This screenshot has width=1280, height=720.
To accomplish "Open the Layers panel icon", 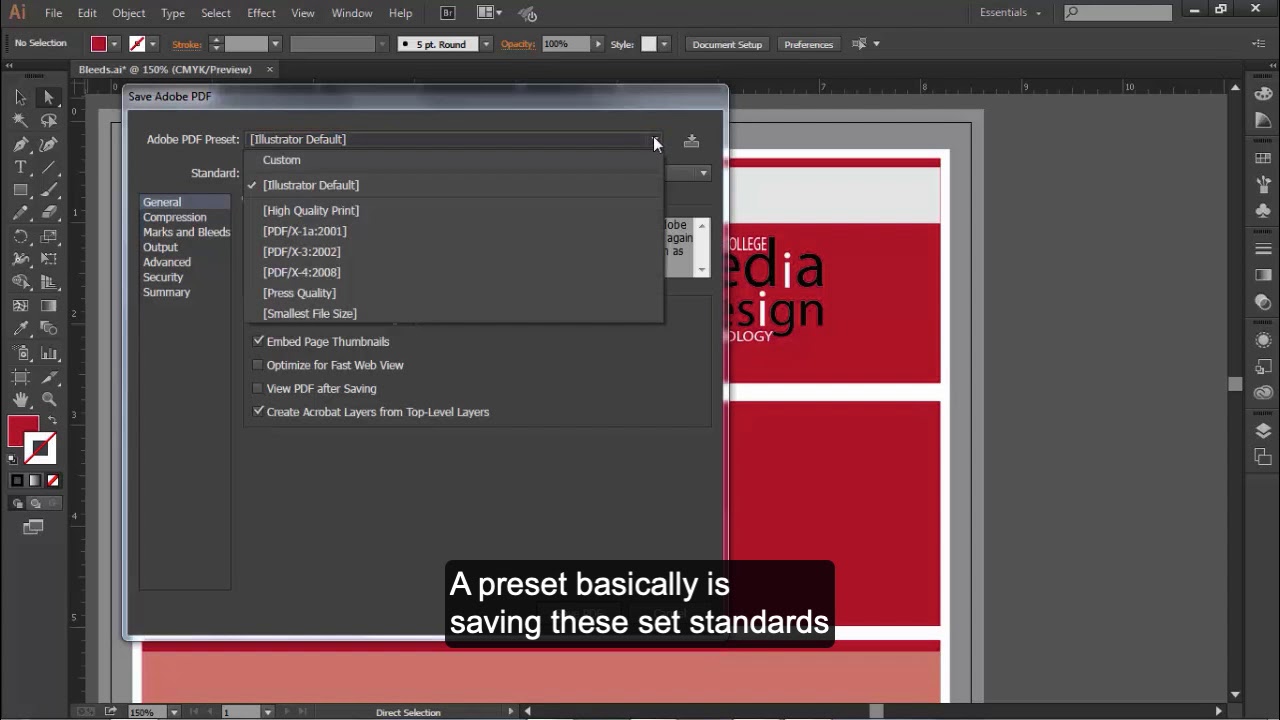I will click(1263, 431).
